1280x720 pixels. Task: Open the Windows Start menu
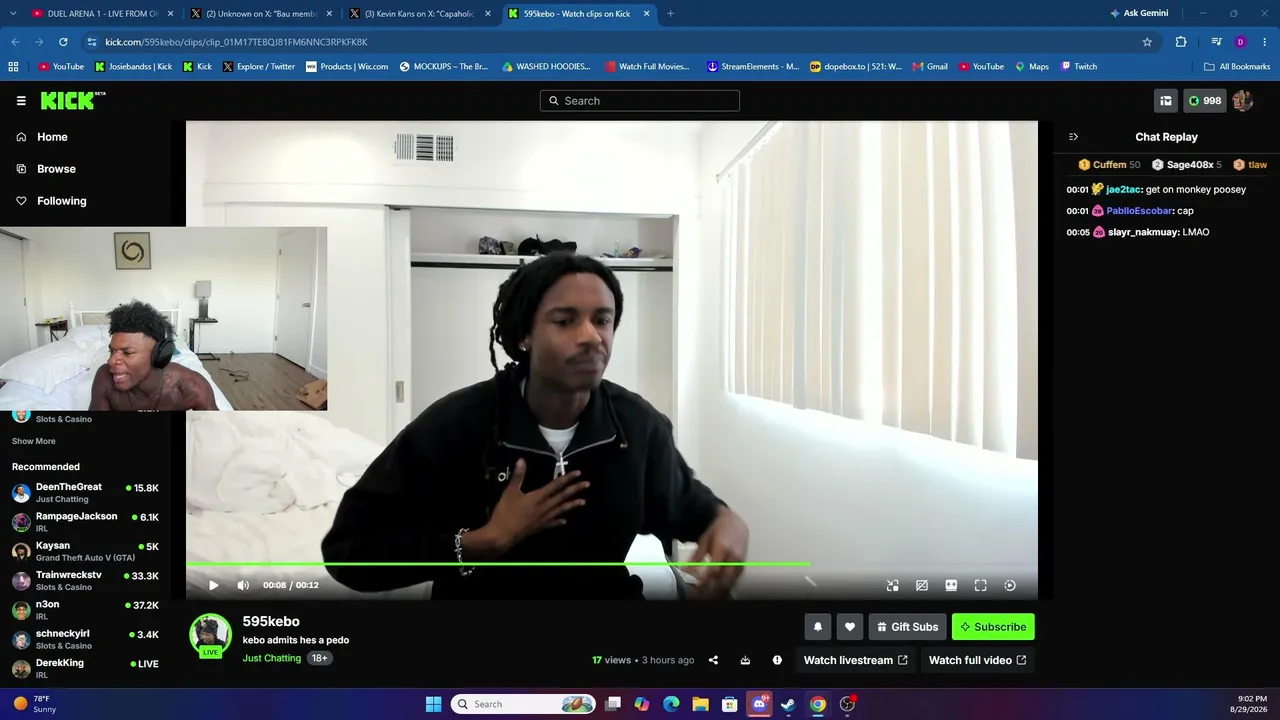pyautogui.click(x=433, y=704)
